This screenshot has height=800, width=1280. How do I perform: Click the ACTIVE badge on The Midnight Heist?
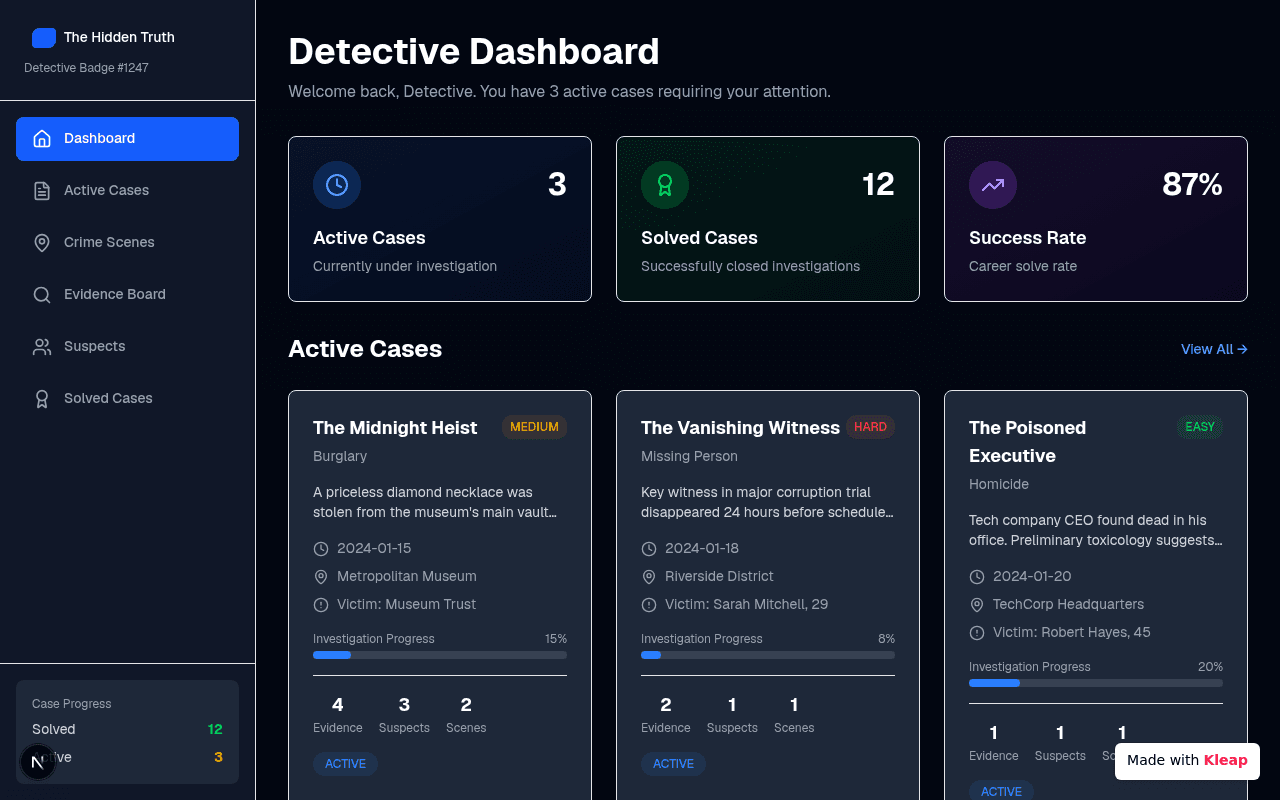point(345,764)
